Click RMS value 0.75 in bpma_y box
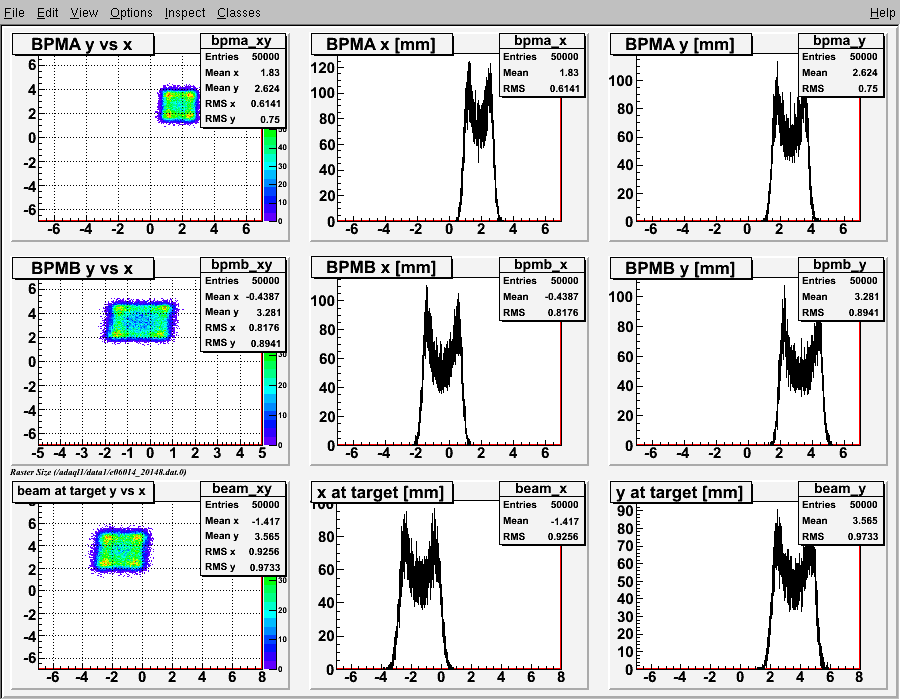 [868, 89]
